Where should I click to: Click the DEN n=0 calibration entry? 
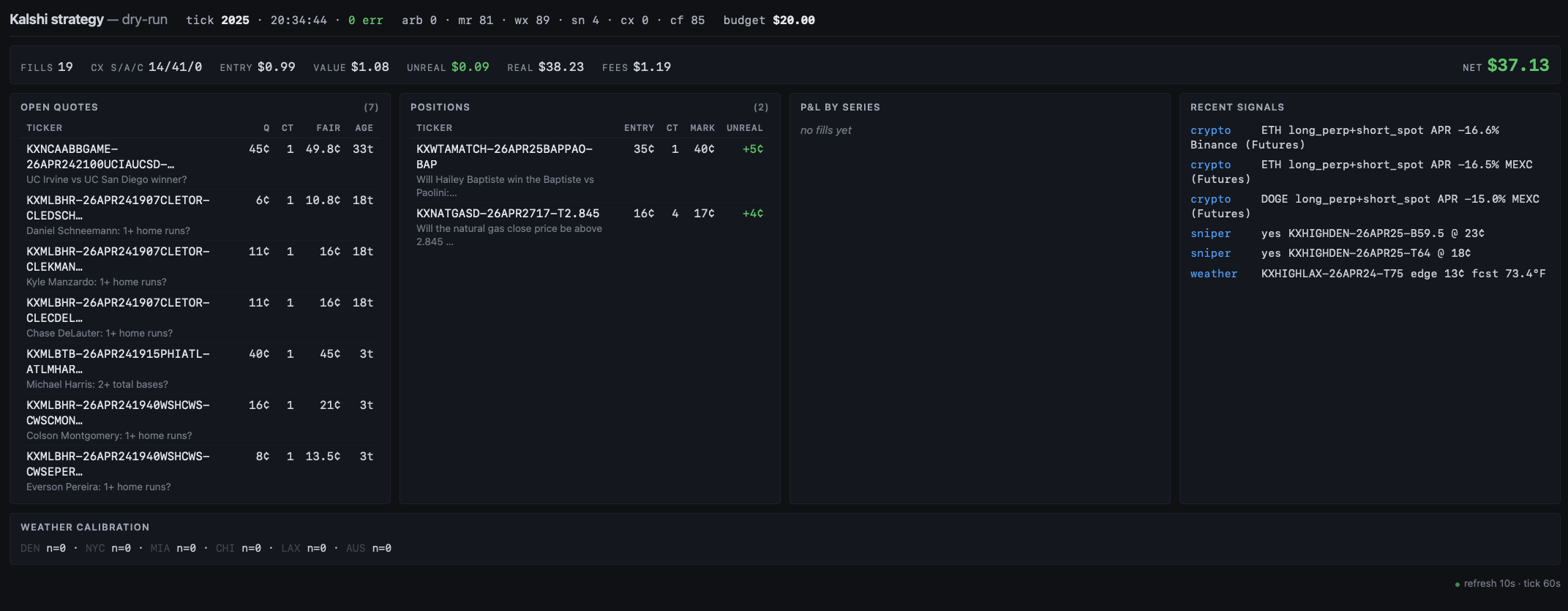[x=43, y=548]
